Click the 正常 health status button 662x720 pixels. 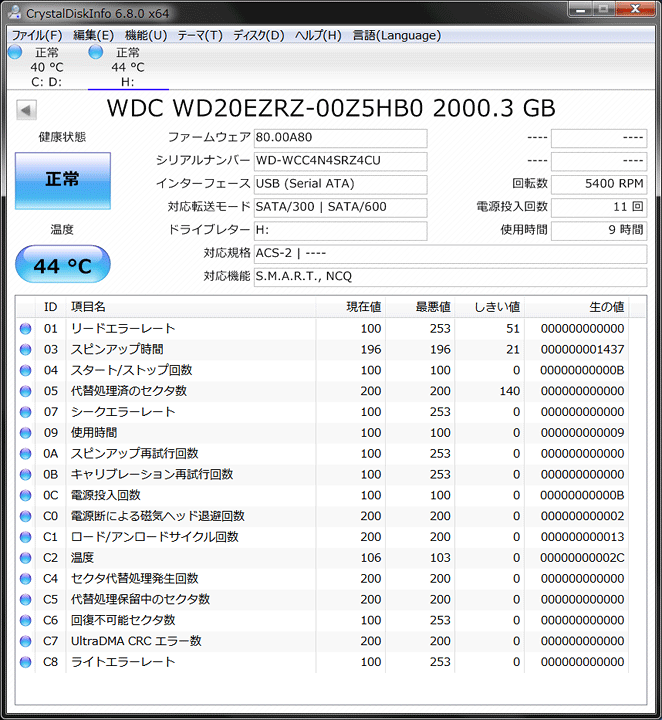63,180
